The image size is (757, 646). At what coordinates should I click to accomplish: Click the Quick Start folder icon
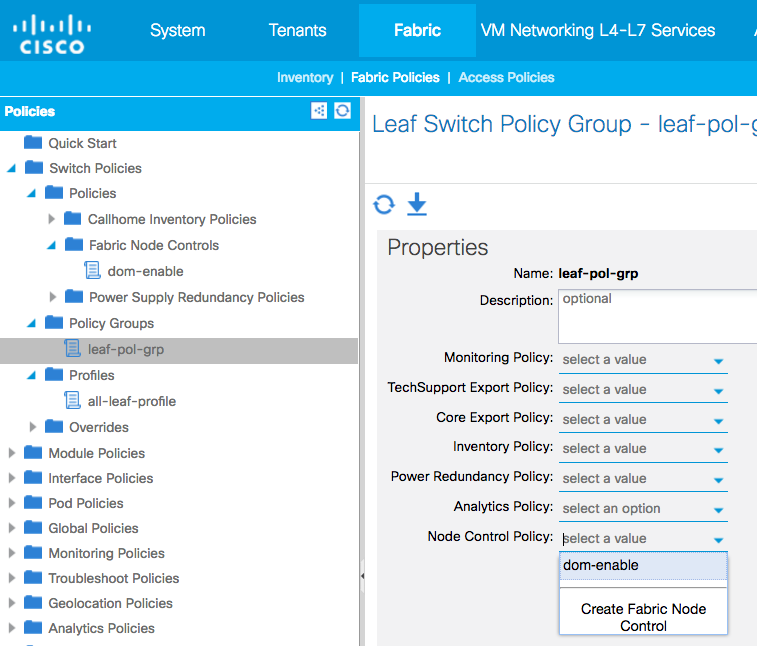coord(33,143)
